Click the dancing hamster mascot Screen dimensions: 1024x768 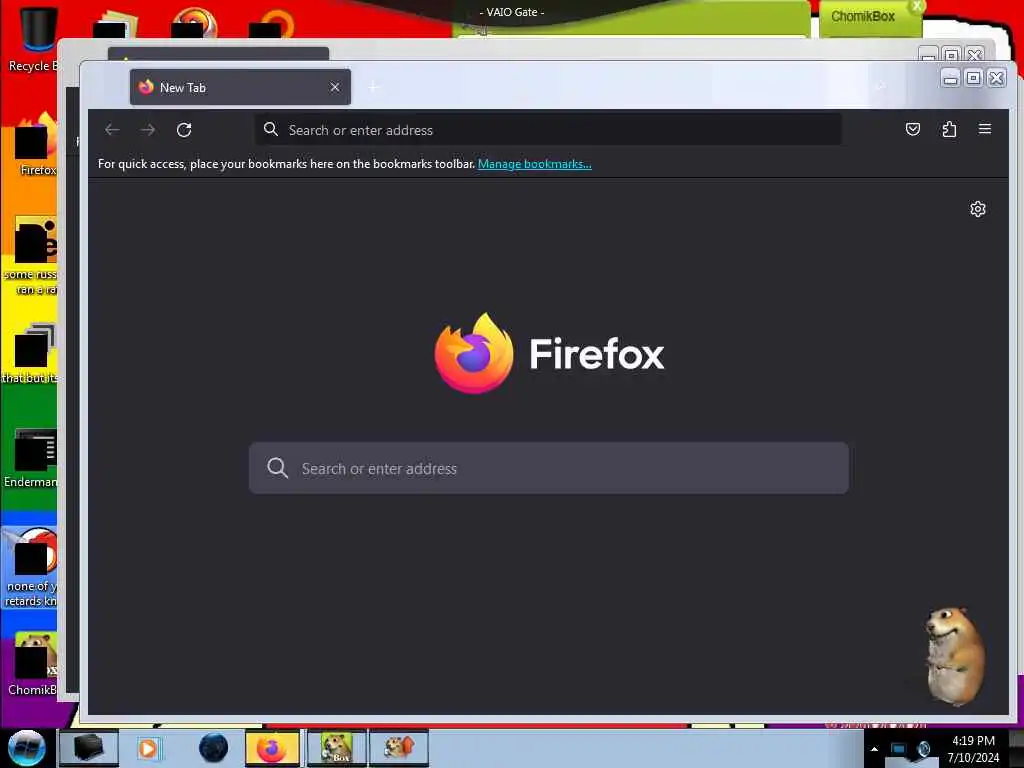click(x=955, y=656)
